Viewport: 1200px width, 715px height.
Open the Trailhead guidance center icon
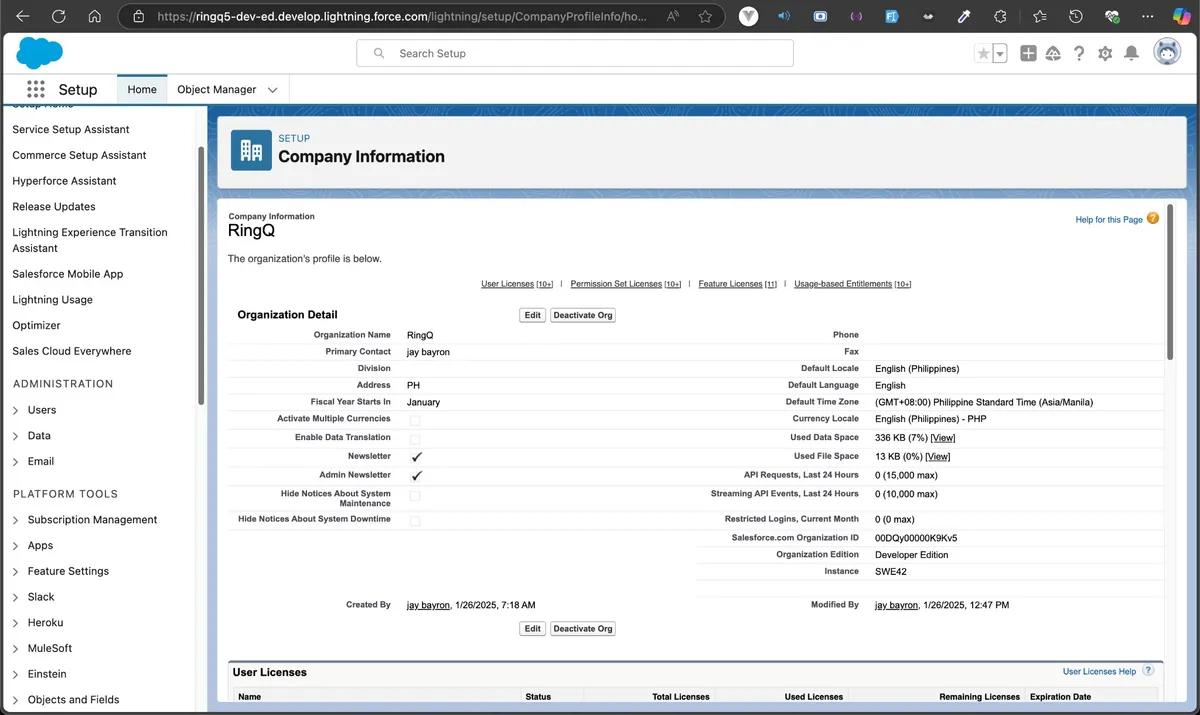click(x=1053, y=54)
